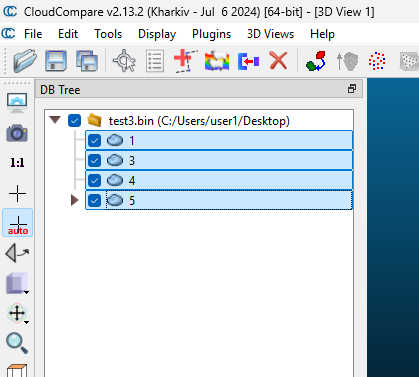Click the red cross trace polyline icon
419x377 pixels.
click(x=185, y=61)
